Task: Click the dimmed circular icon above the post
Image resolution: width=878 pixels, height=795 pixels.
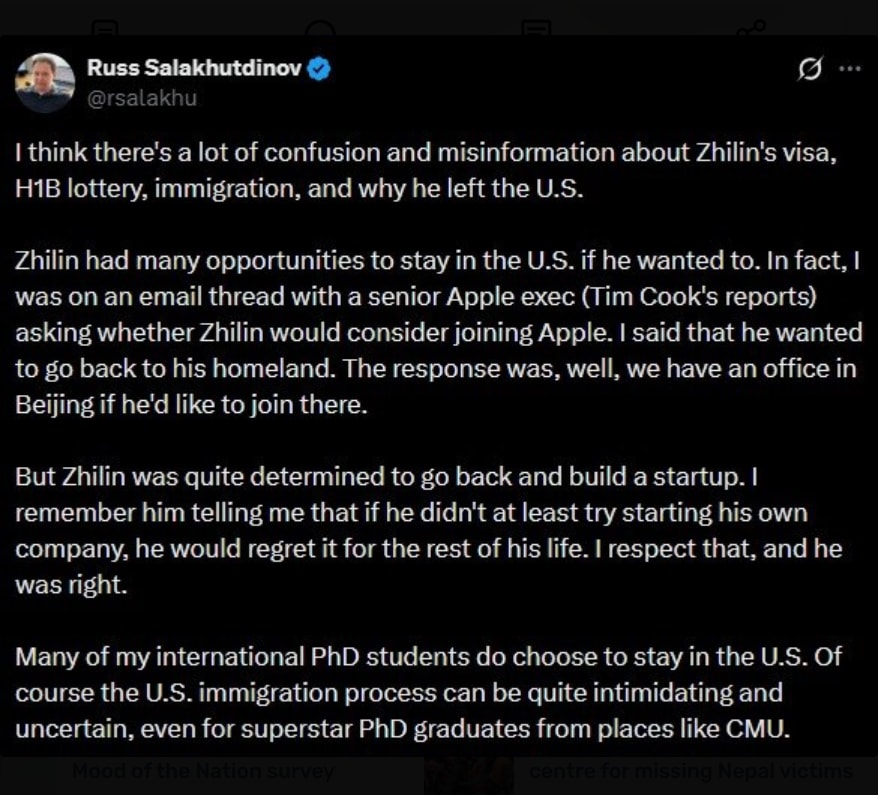Action: (x=320, y=28)
